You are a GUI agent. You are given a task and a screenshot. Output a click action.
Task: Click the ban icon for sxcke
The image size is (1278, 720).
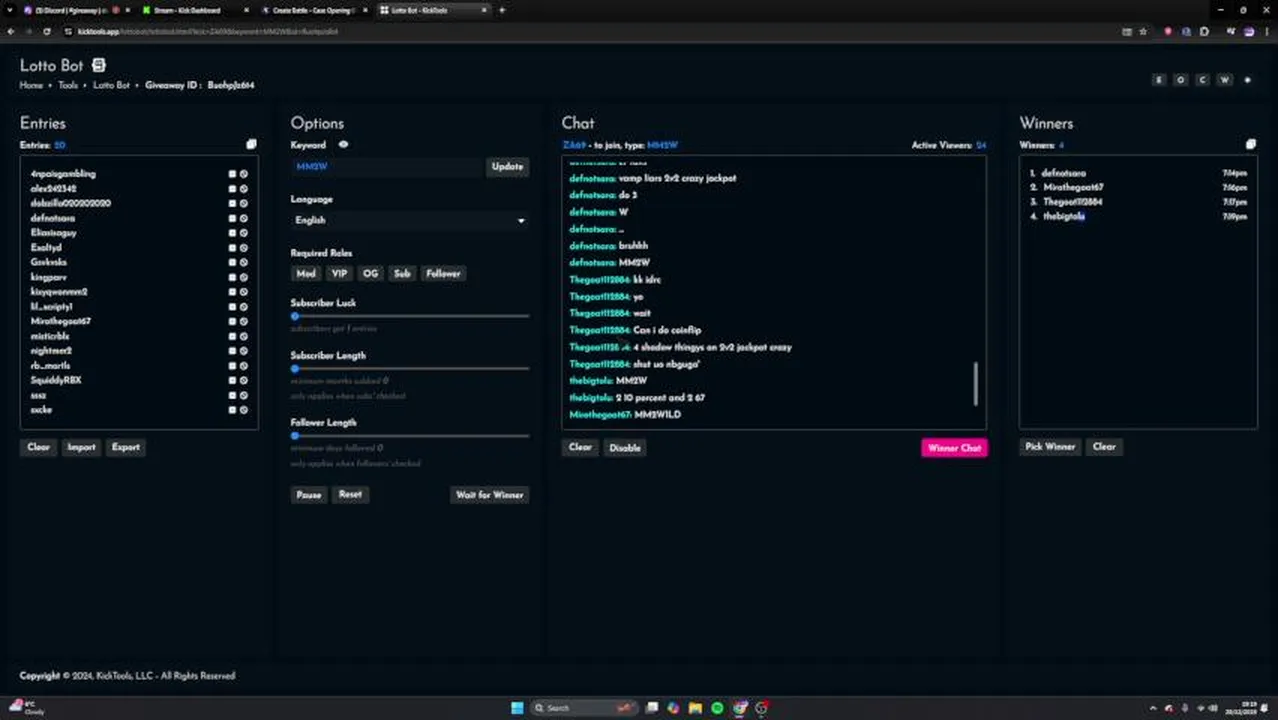tap(243, 410)
